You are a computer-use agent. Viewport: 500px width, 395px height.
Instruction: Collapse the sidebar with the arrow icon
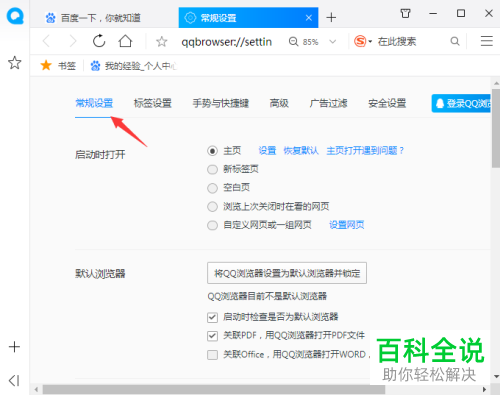coord(14,380)
